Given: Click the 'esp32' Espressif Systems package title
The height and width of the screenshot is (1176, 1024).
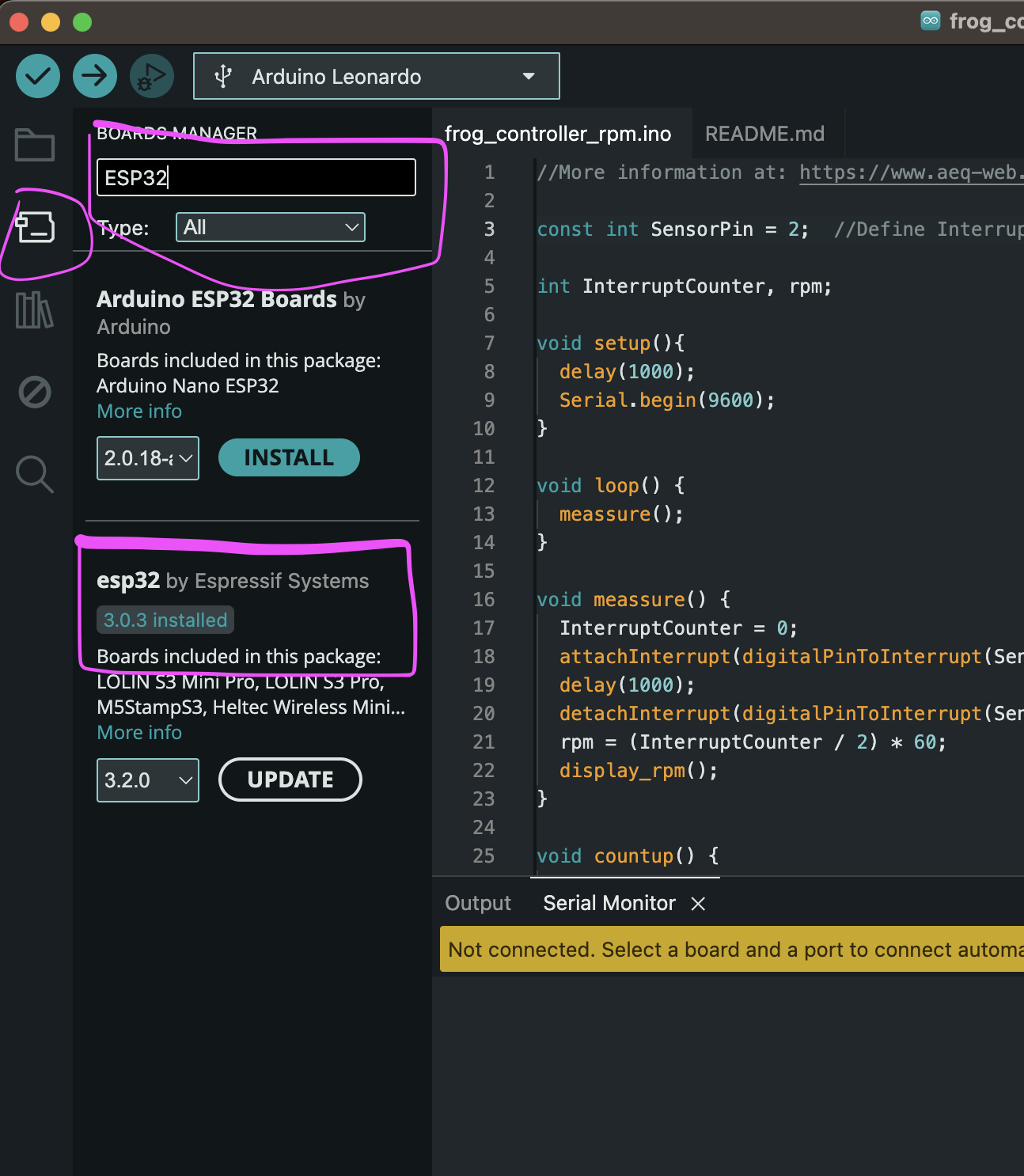Looking at the screenshot, I should tap(128, 581).
